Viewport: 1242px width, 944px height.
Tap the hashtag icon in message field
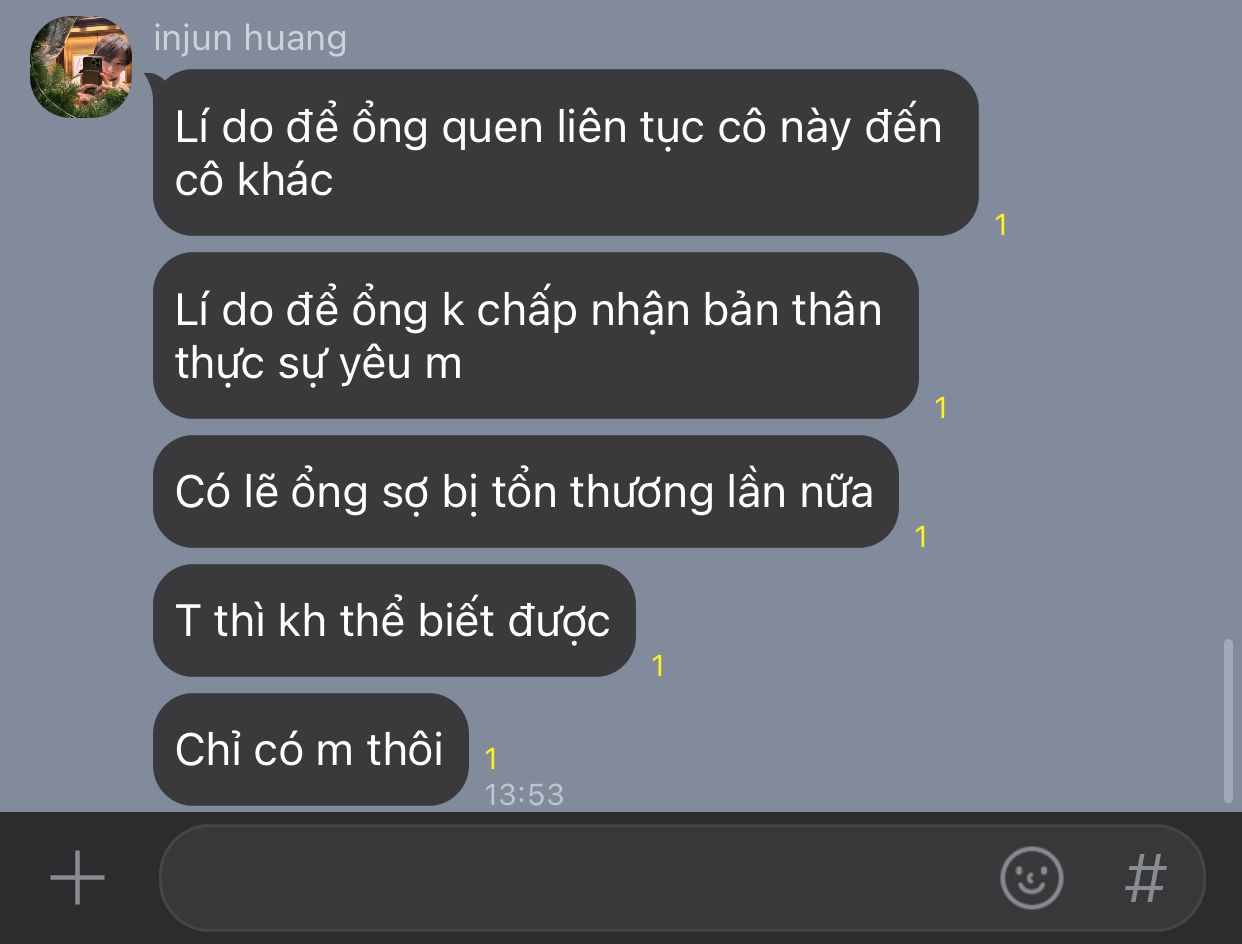1146,878
